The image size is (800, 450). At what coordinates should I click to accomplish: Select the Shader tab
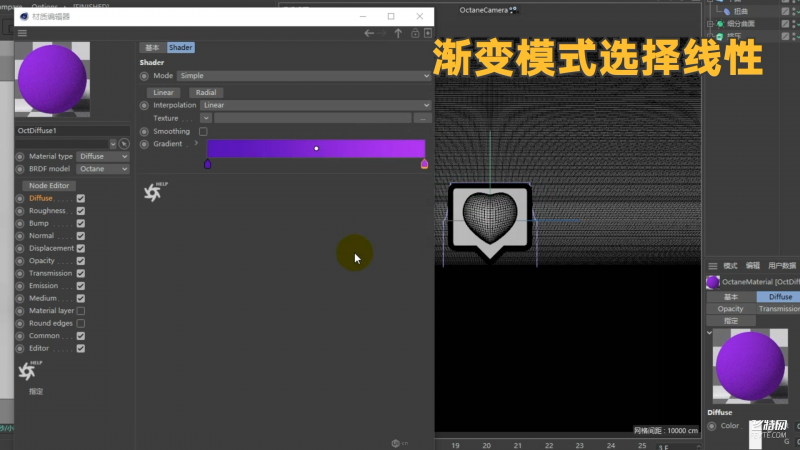click(181, 47)
